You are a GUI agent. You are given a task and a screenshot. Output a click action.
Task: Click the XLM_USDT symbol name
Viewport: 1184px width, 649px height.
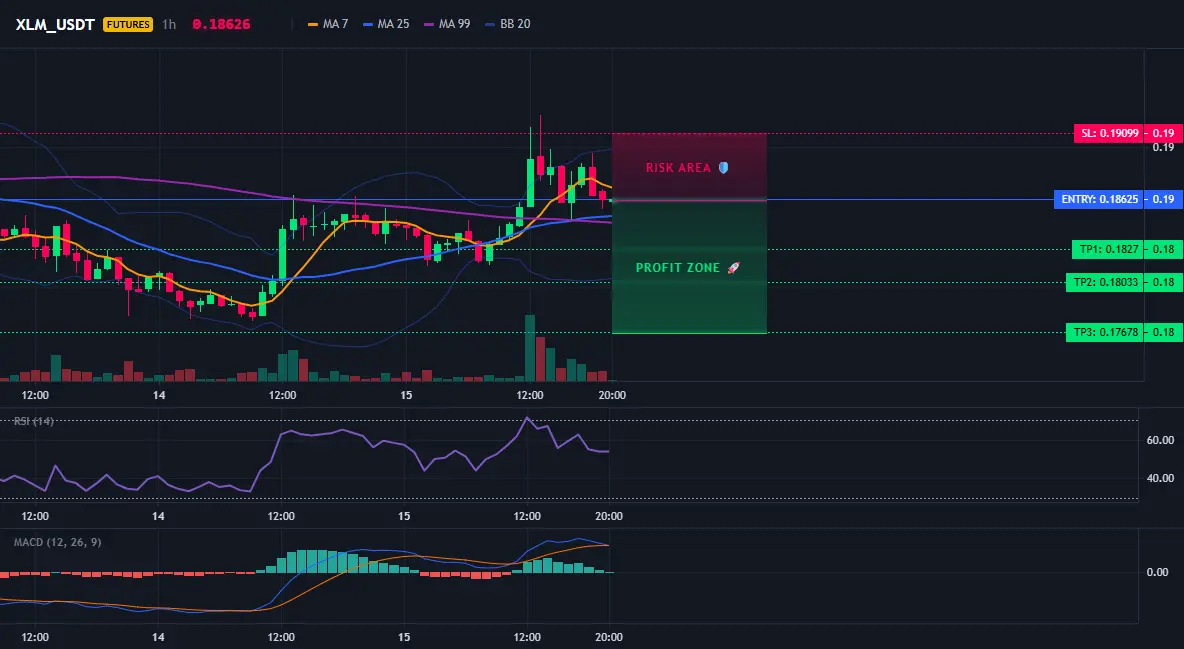55,24
